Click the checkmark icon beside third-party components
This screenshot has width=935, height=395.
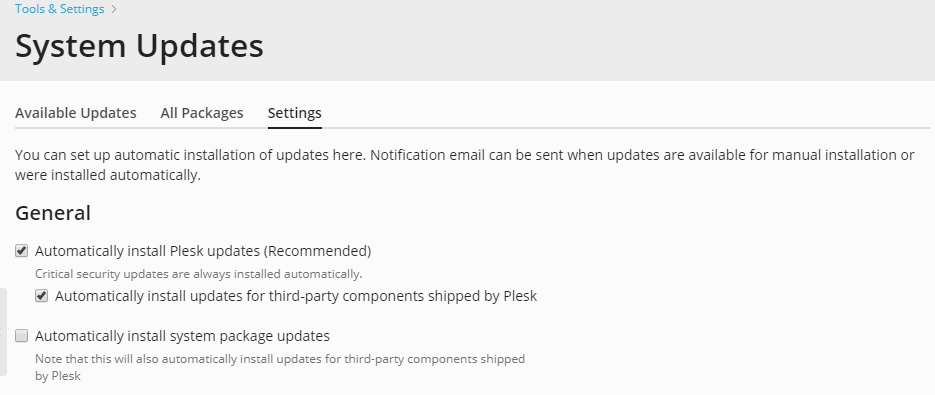pos(42,295)
